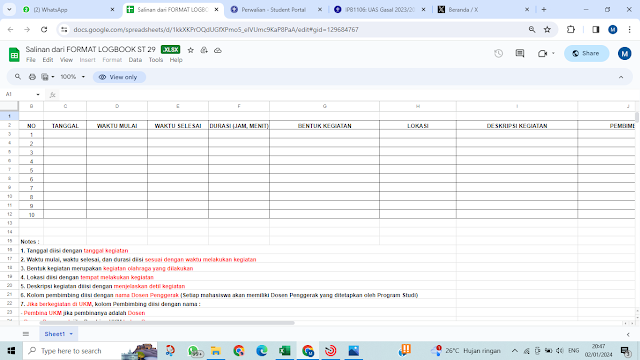Open Excel from the taskbar
Screen dimensions: 640x360
click(x=284, y=351)
